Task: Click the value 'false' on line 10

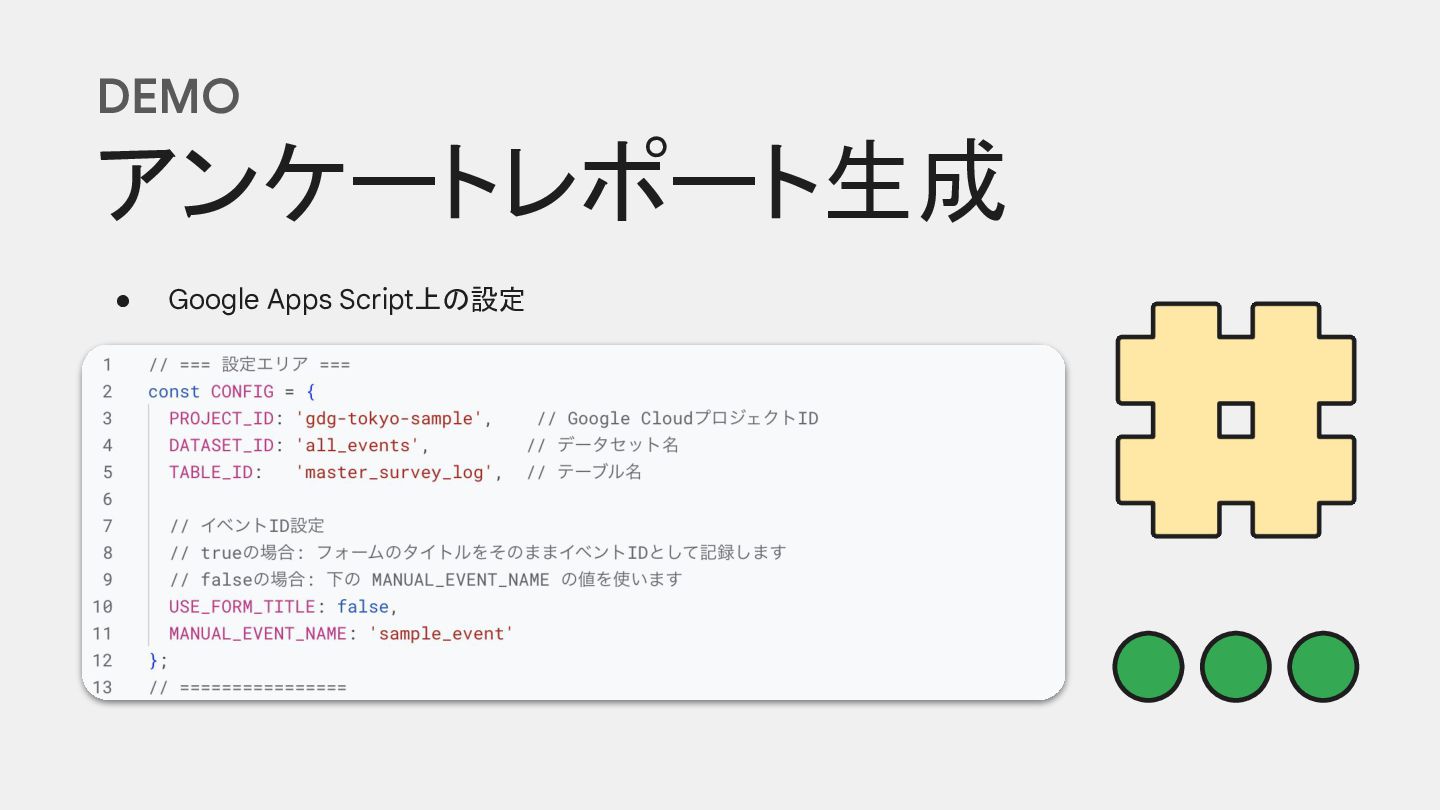Action: [x=363, y=607]
